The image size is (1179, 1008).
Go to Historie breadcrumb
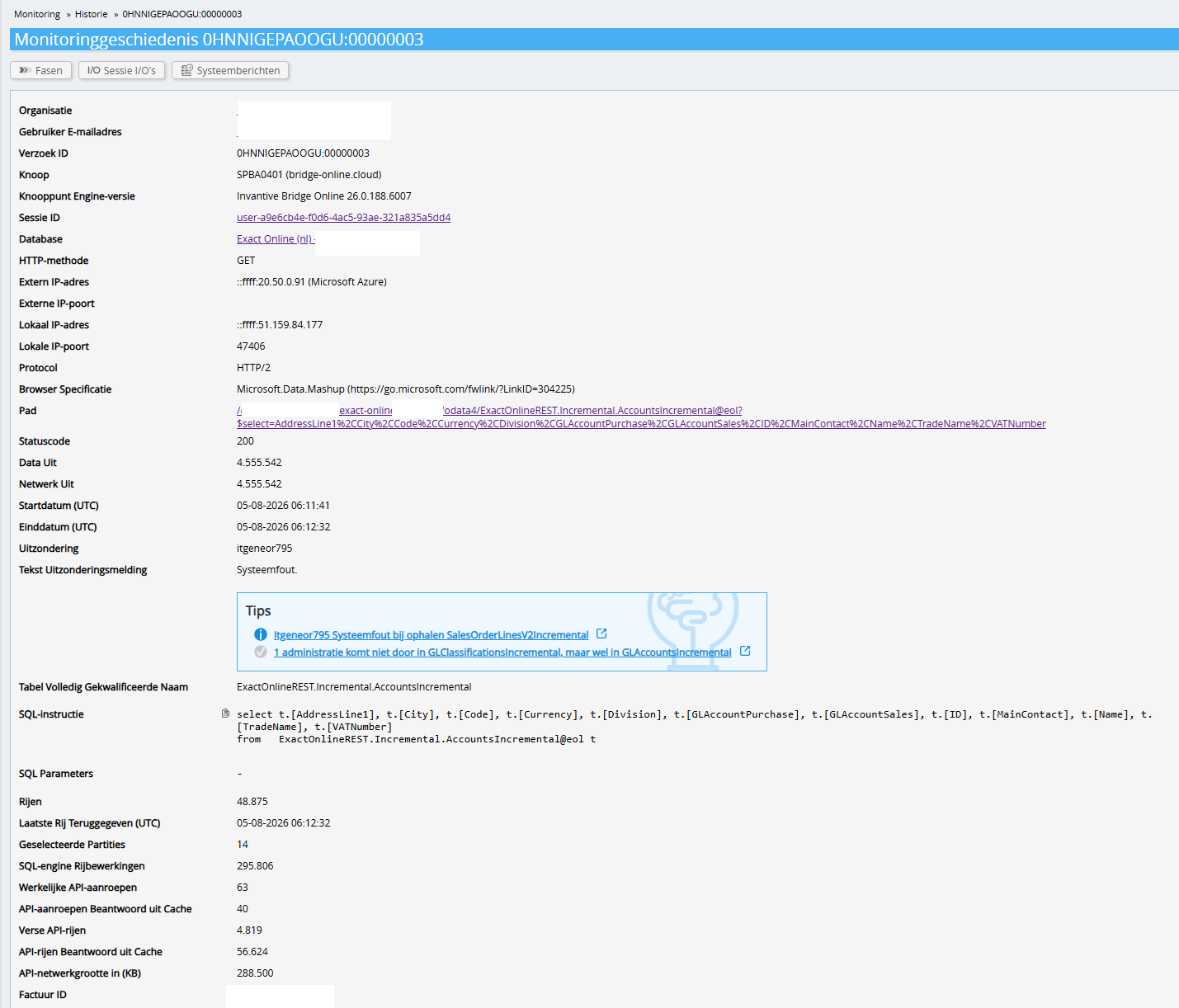point(92,14)
